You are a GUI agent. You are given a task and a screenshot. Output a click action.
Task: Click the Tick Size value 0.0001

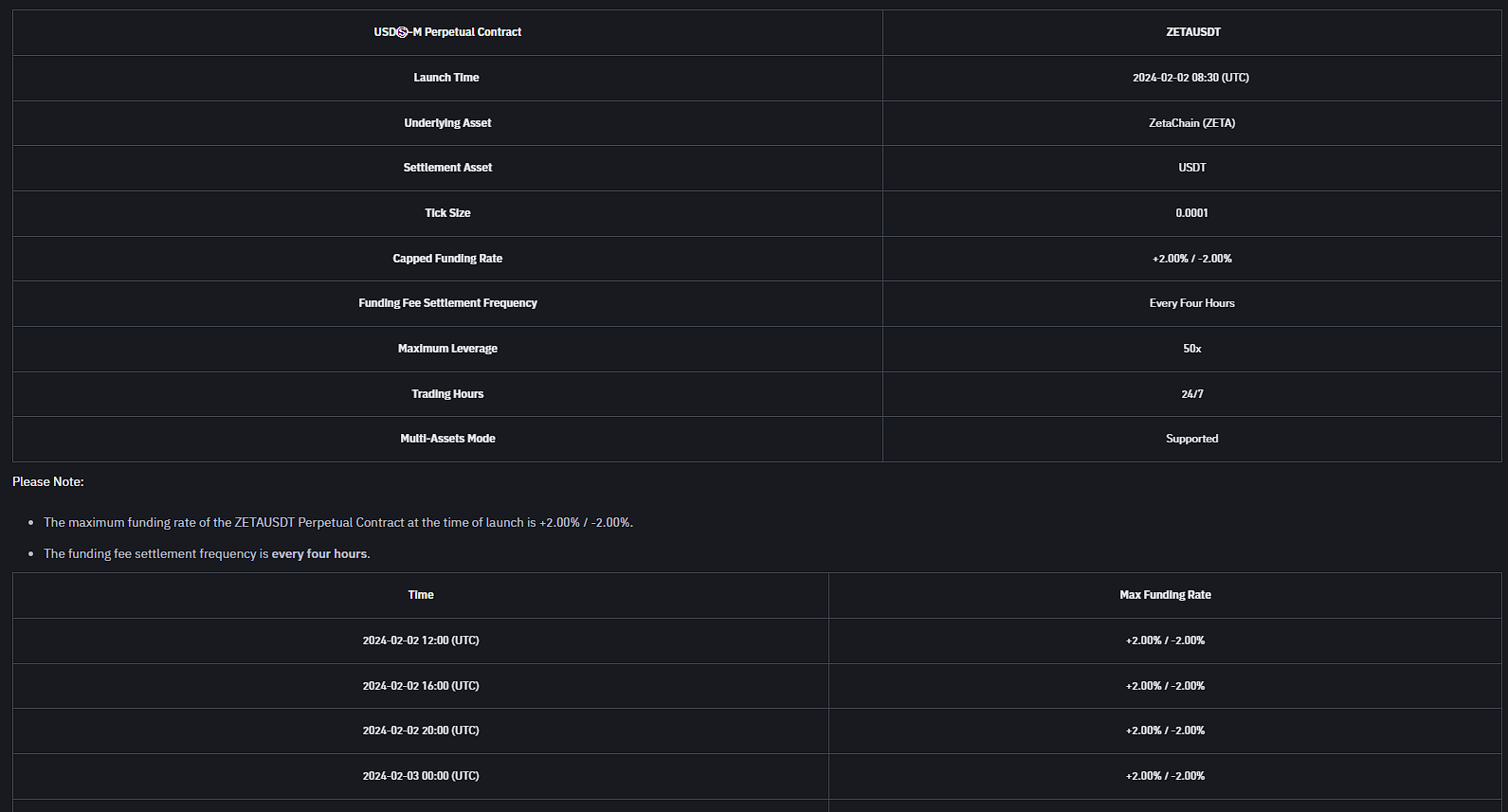click(x=1191, y=213)
